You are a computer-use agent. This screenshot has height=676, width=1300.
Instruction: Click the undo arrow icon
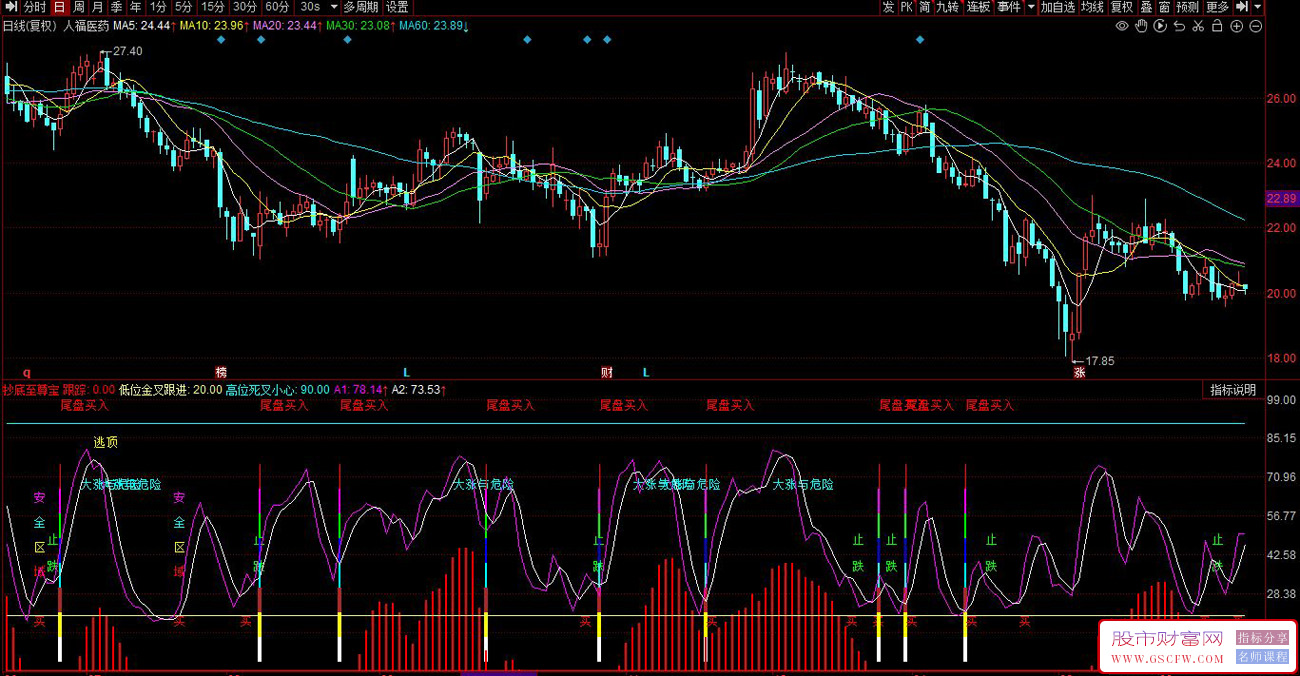point(1179,26)
